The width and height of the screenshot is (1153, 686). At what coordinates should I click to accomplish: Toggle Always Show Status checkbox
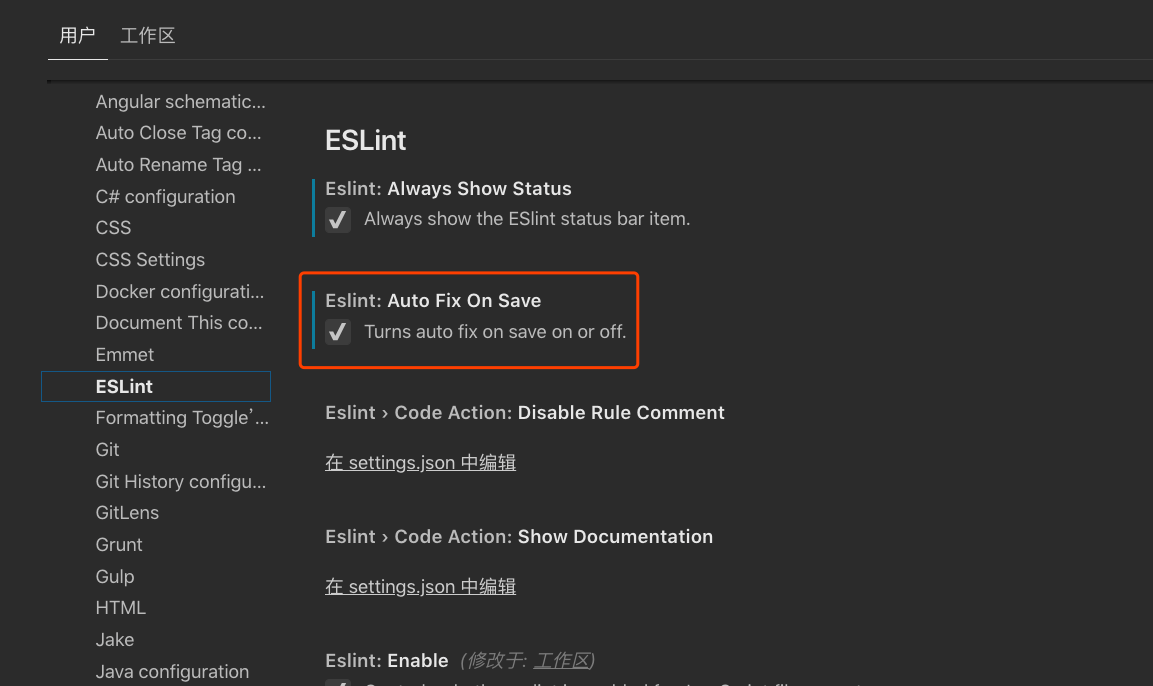(x=338, y=220)
